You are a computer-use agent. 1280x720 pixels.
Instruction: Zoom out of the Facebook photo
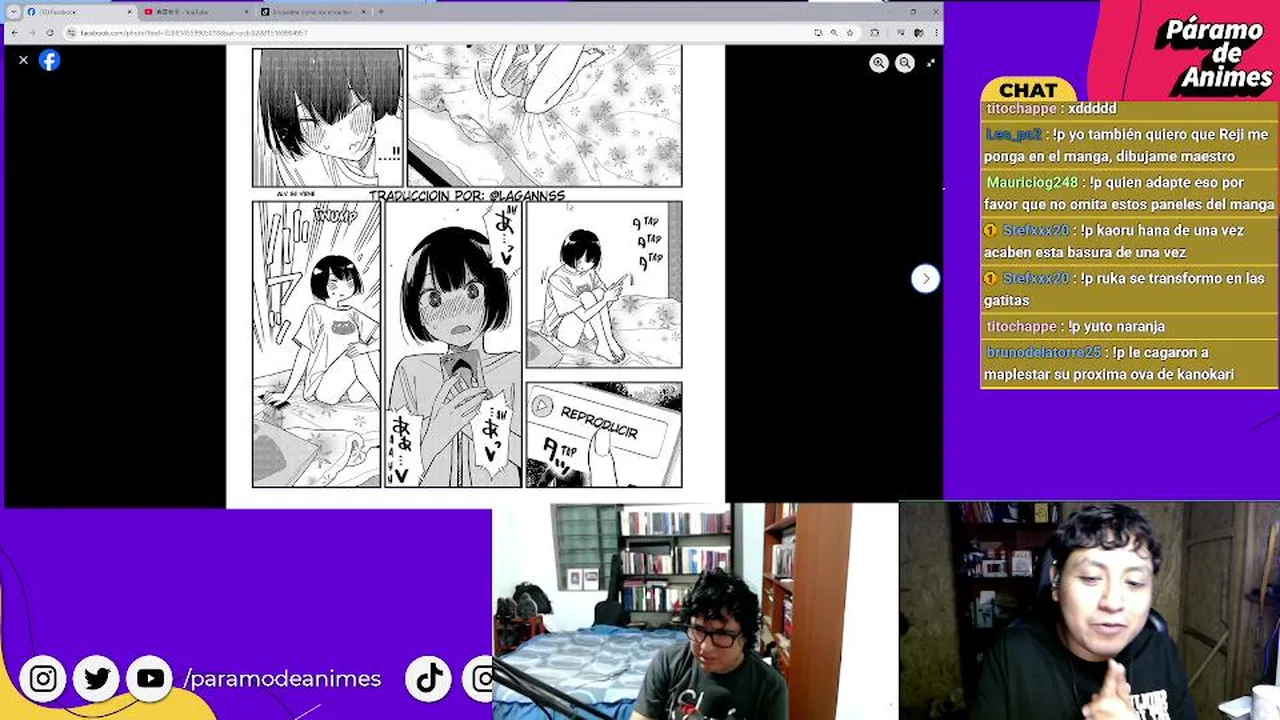tap(904, 63)
